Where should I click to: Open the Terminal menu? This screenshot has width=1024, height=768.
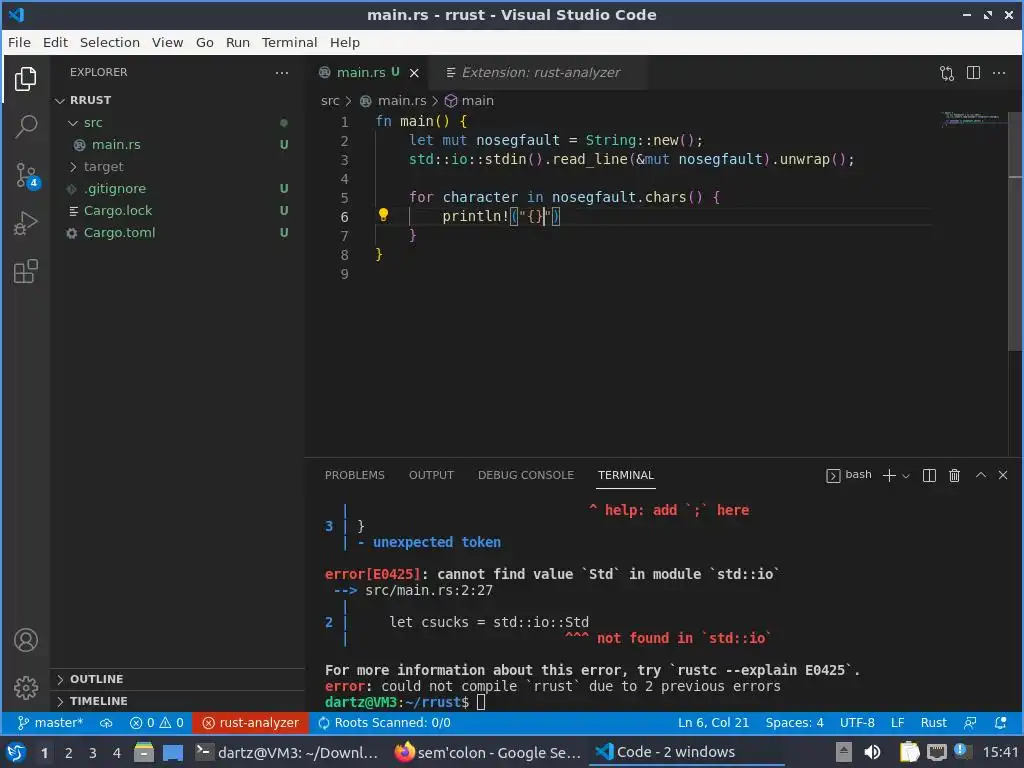(x=289, y=42)
